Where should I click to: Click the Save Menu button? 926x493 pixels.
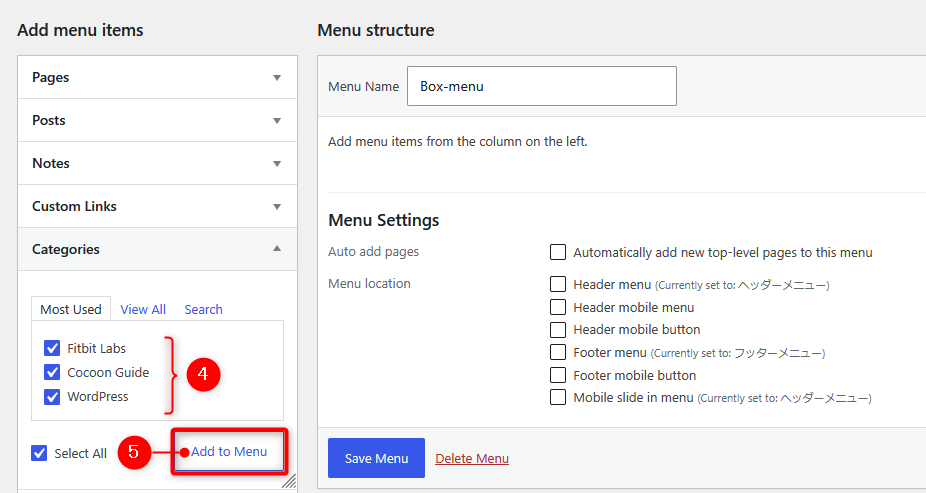pos(376,458)
